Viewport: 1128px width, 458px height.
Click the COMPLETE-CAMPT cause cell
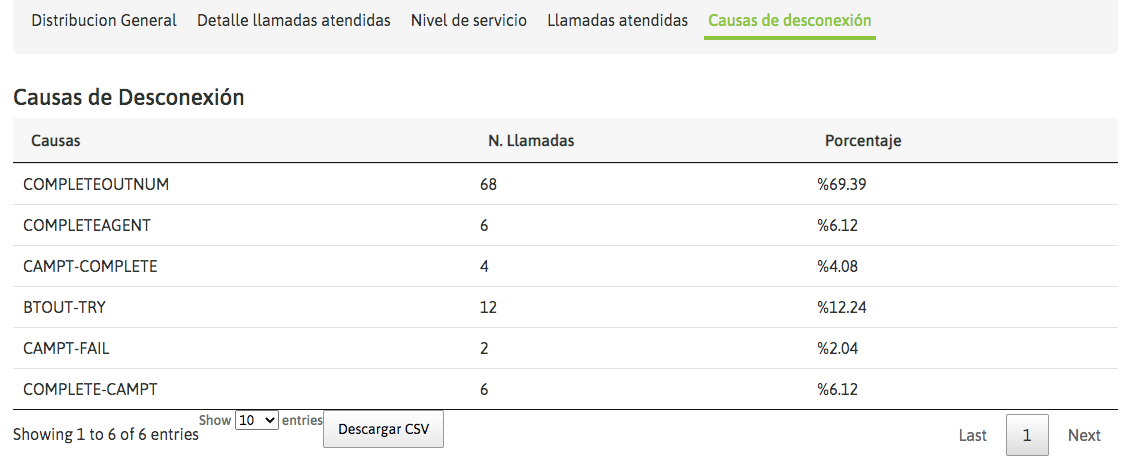90,389
